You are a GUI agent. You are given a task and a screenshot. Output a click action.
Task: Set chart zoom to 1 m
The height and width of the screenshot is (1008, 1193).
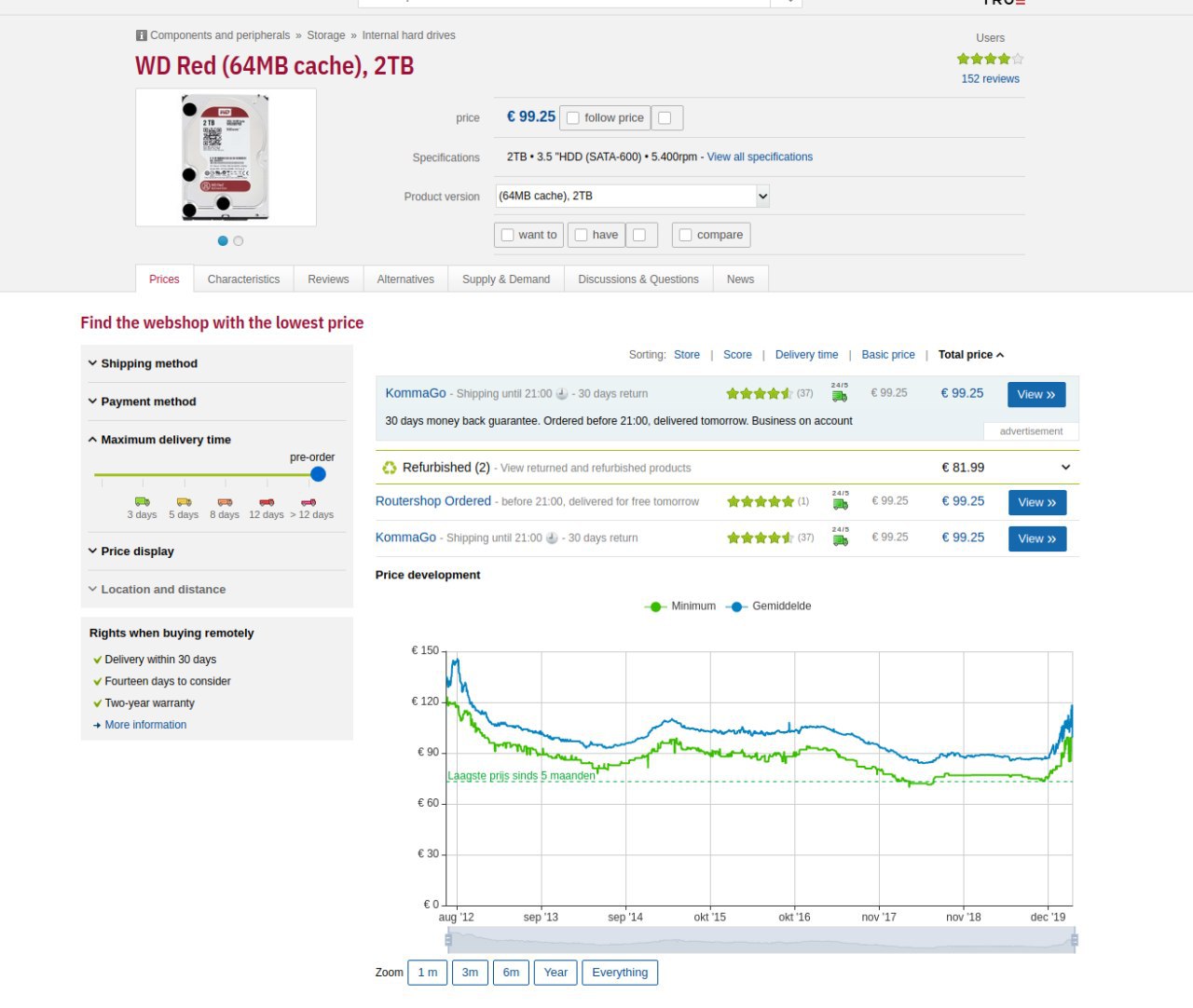point(427,973)
